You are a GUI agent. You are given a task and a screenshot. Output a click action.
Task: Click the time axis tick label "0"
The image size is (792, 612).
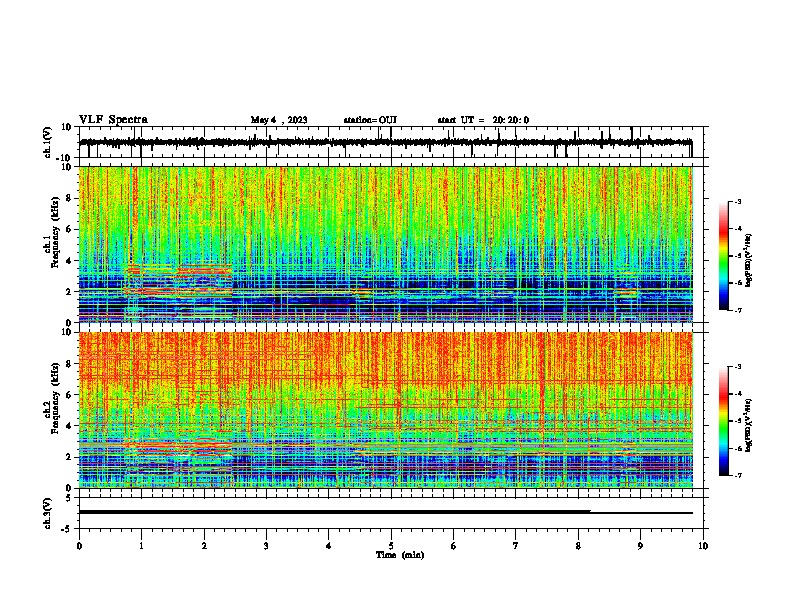point(79,546)
